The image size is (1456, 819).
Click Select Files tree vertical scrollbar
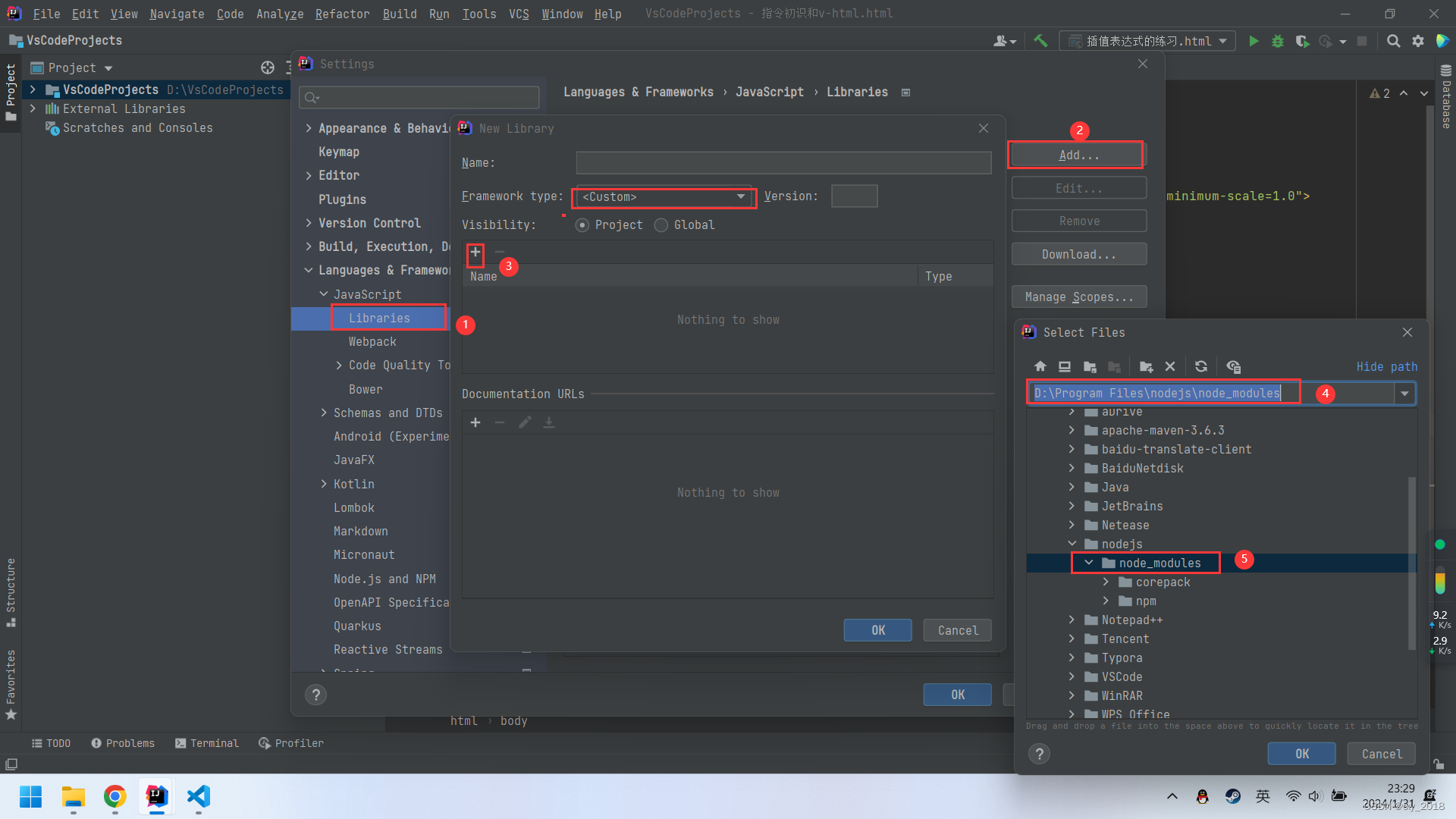[1411, 563]
